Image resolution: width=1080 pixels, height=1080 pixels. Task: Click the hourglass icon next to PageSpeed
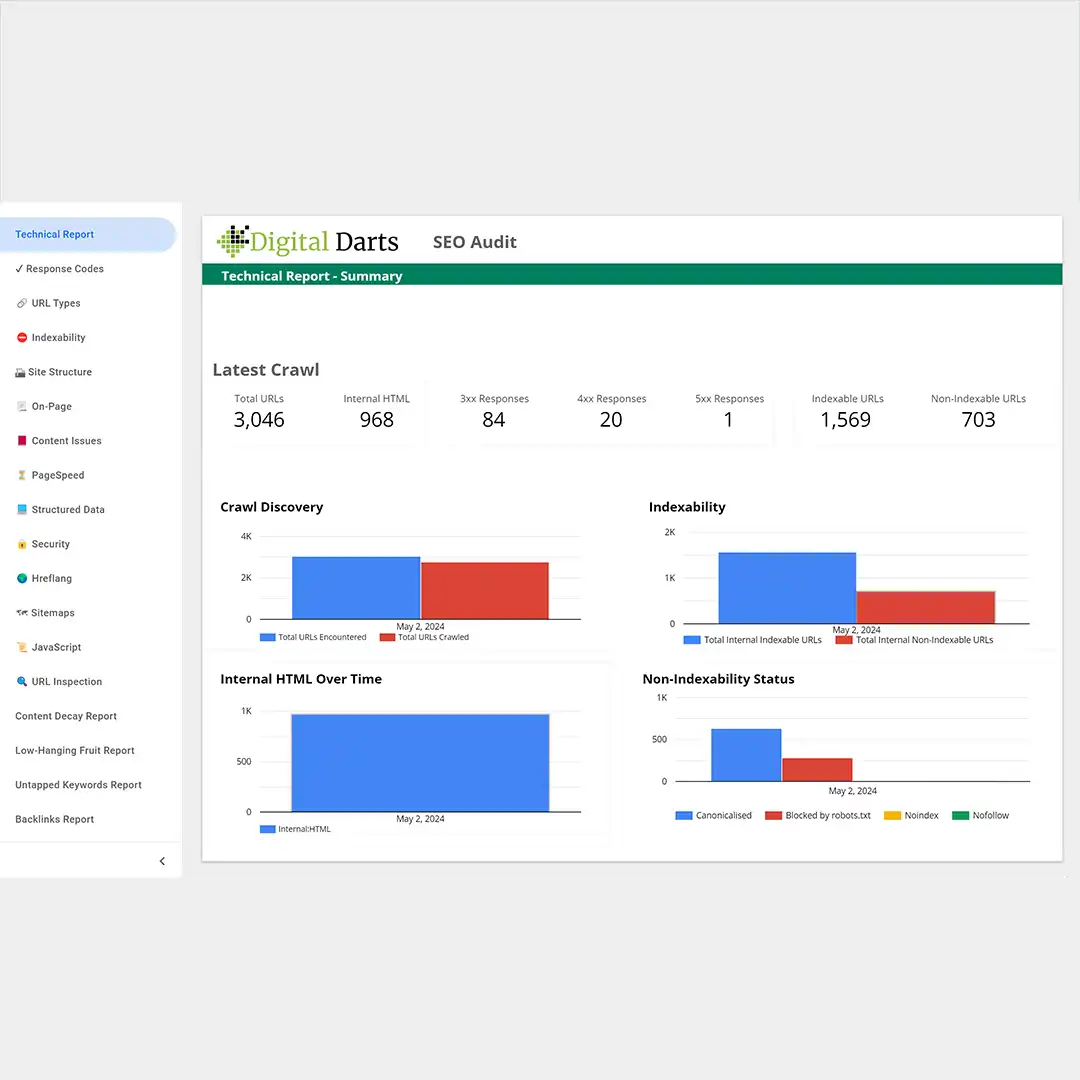(x=22, y=476)
